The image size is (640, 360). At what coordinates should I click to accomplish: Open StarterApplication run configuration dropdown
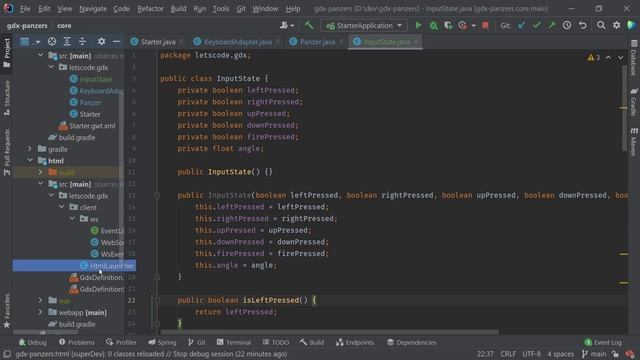click(x=364, y=25)
